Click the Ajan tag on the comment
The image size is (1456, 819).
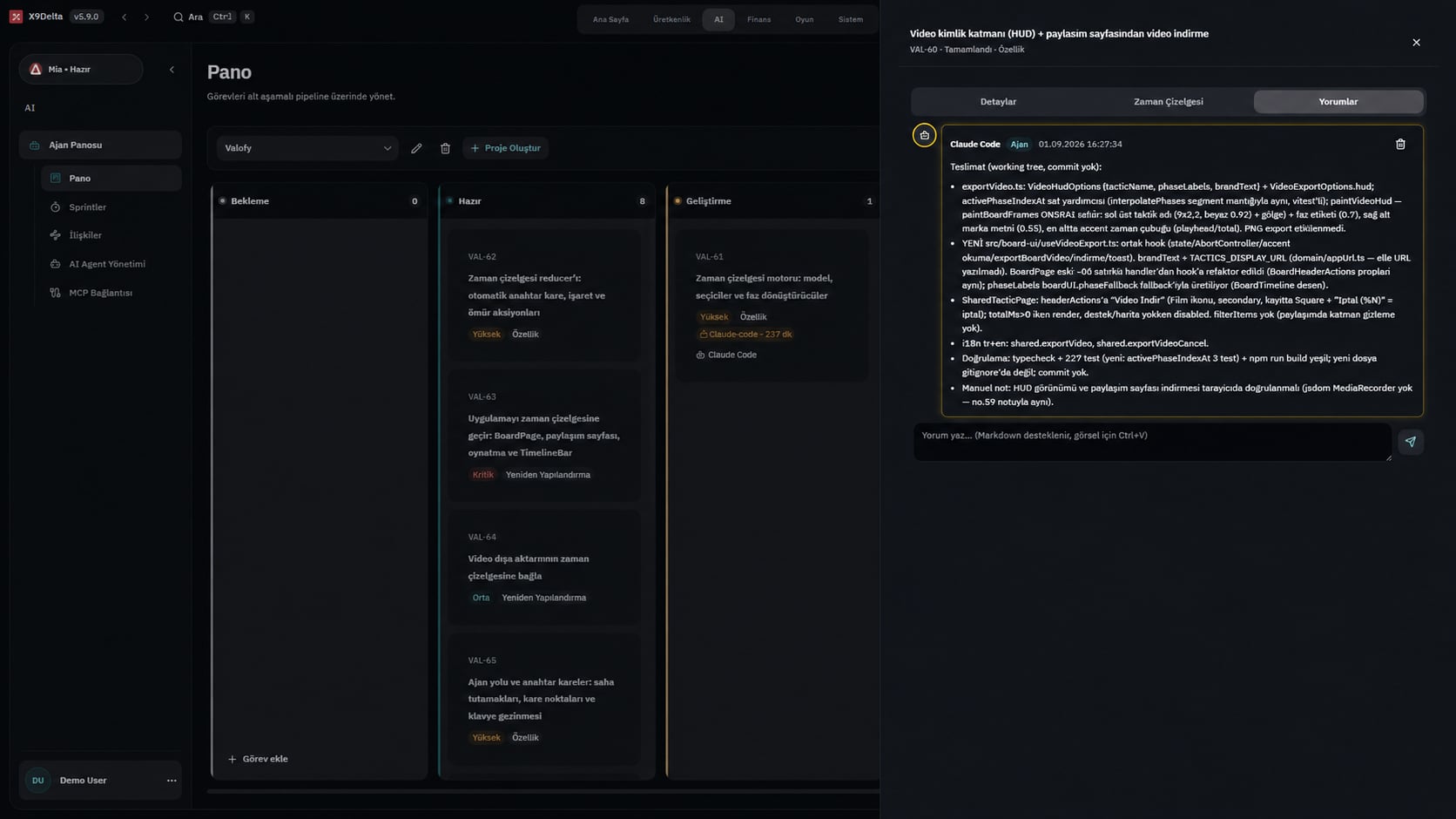pos(1019,145)
